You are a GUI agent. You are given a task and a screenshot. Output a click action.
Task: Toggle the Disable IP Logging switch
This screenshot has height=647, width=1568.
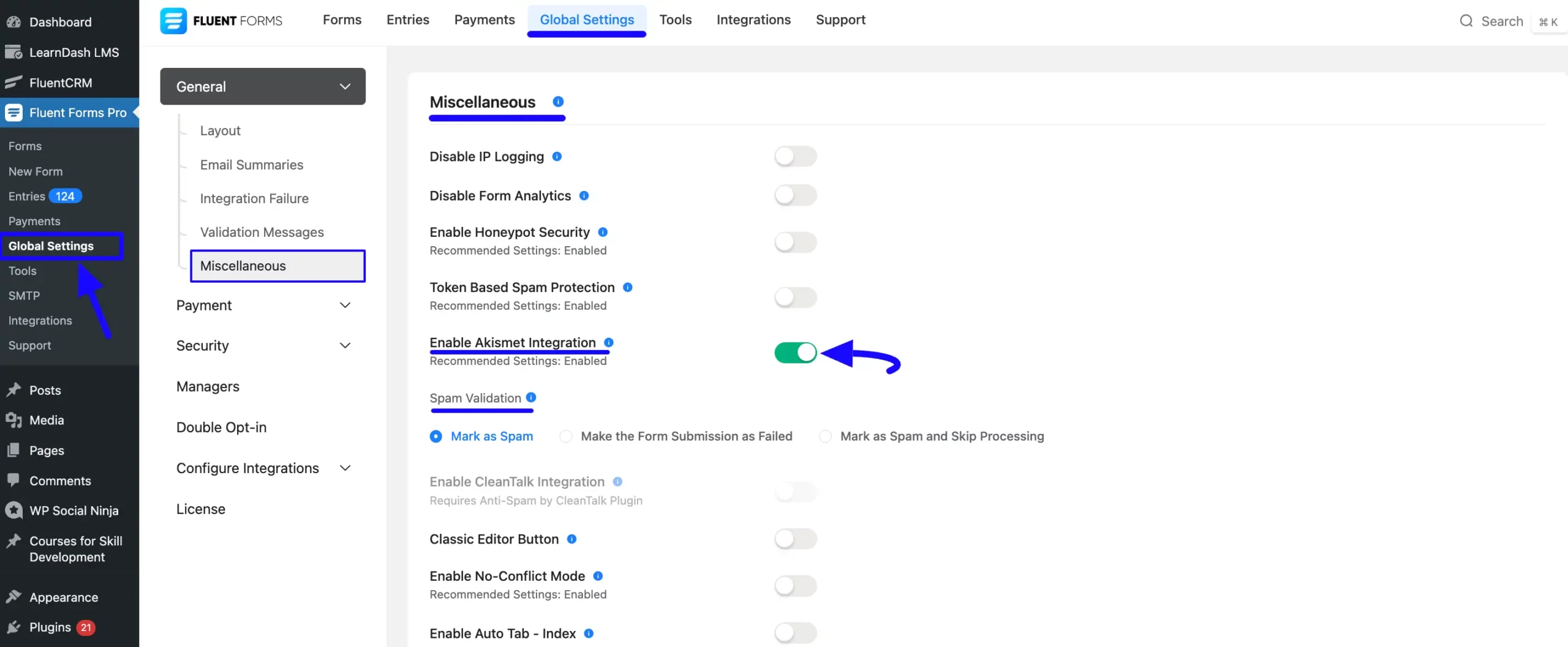[795, 157]
